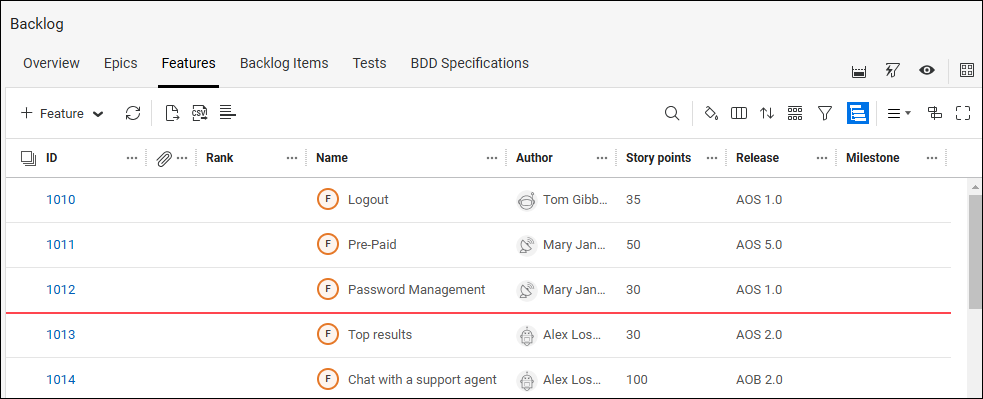Switch to the Backlog Items tab
This screenshot has height=399, width=983.
click(284, 63)
